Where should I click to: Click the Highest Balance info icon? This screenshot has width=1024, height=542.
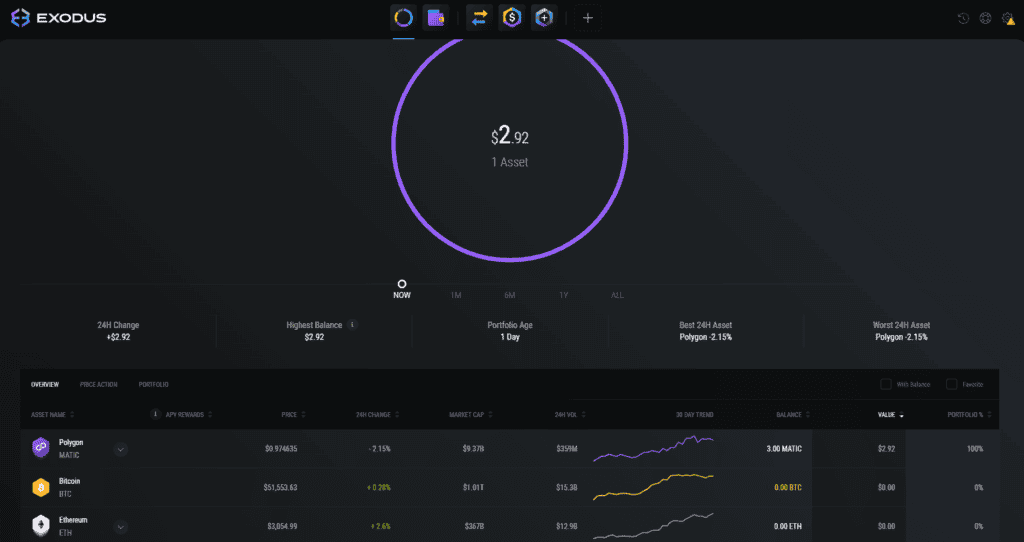pyautogui.click(x=353, y=325)
